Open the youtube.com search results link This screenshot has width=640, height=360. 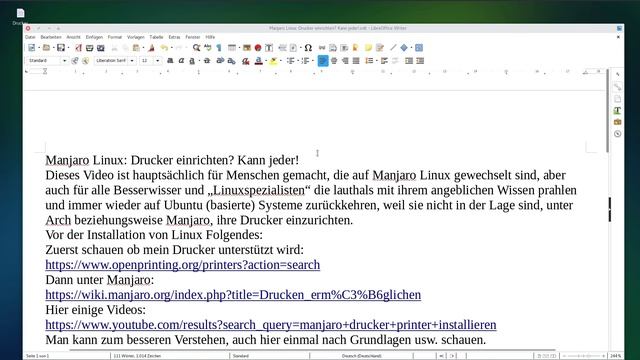tap(271, 325)
